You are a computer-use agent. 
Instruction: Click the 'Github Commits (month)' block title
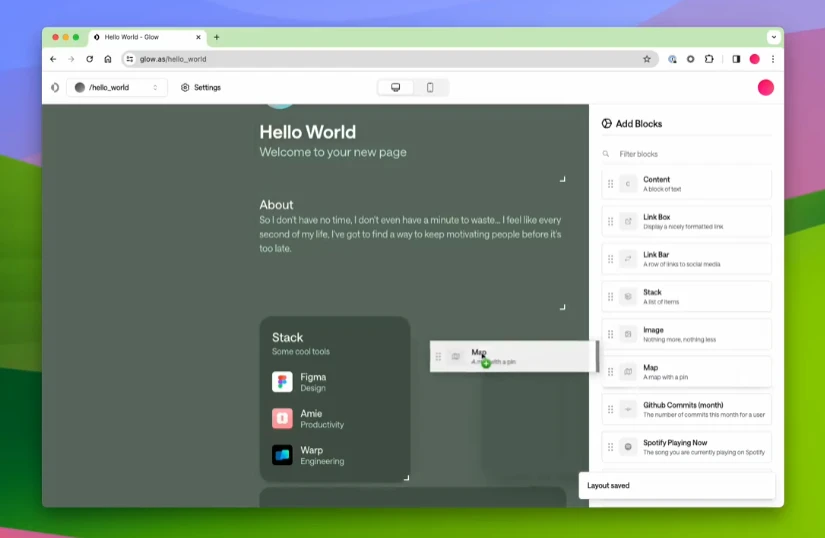[x=683, y=405]
